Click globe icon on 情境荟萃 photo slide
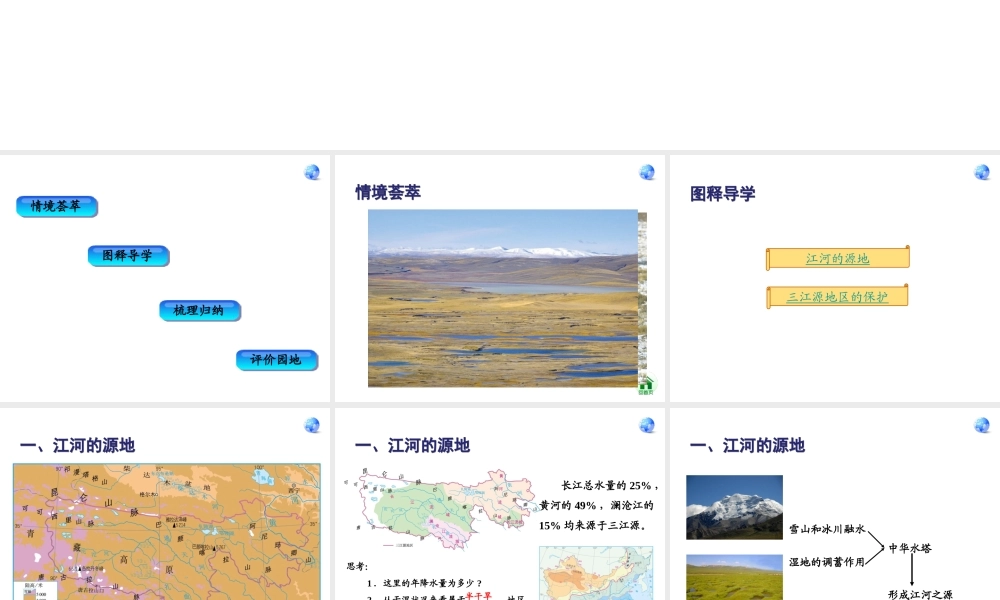Viewport: 1000px width, 600px height. (x=647, y=172)
